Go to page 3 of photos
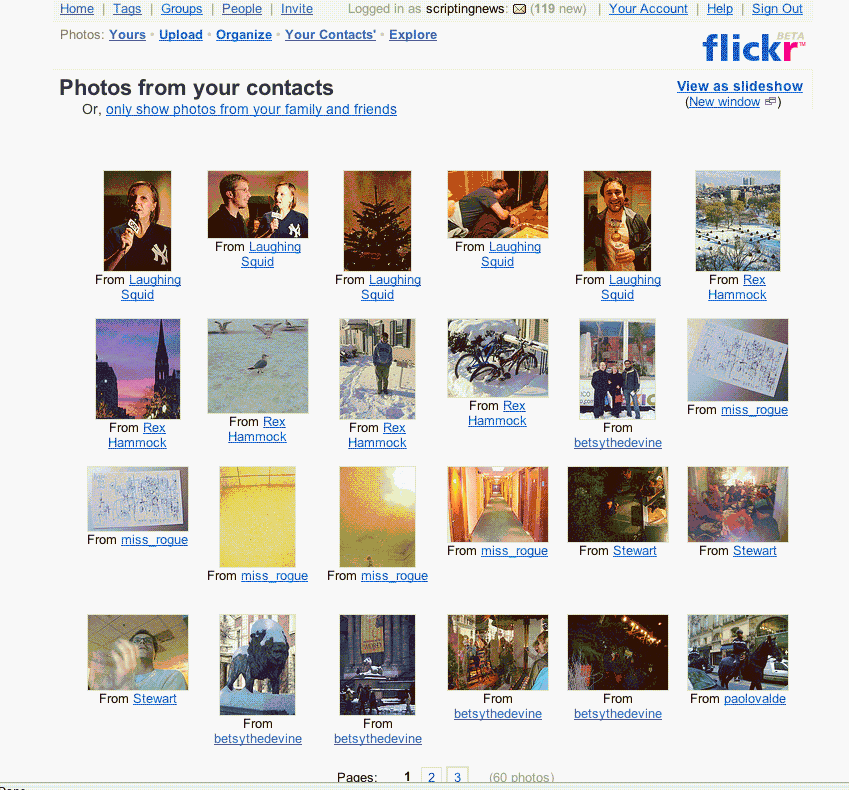 tap(458, 776)
